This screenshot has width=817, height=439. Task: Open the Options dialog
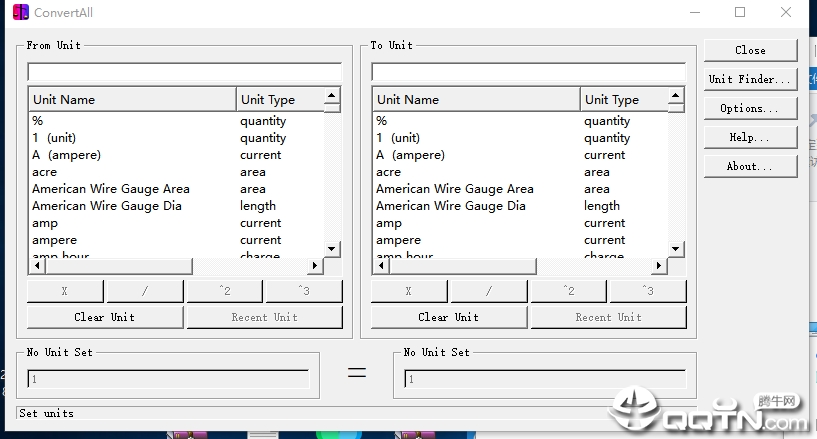(750, 108)
